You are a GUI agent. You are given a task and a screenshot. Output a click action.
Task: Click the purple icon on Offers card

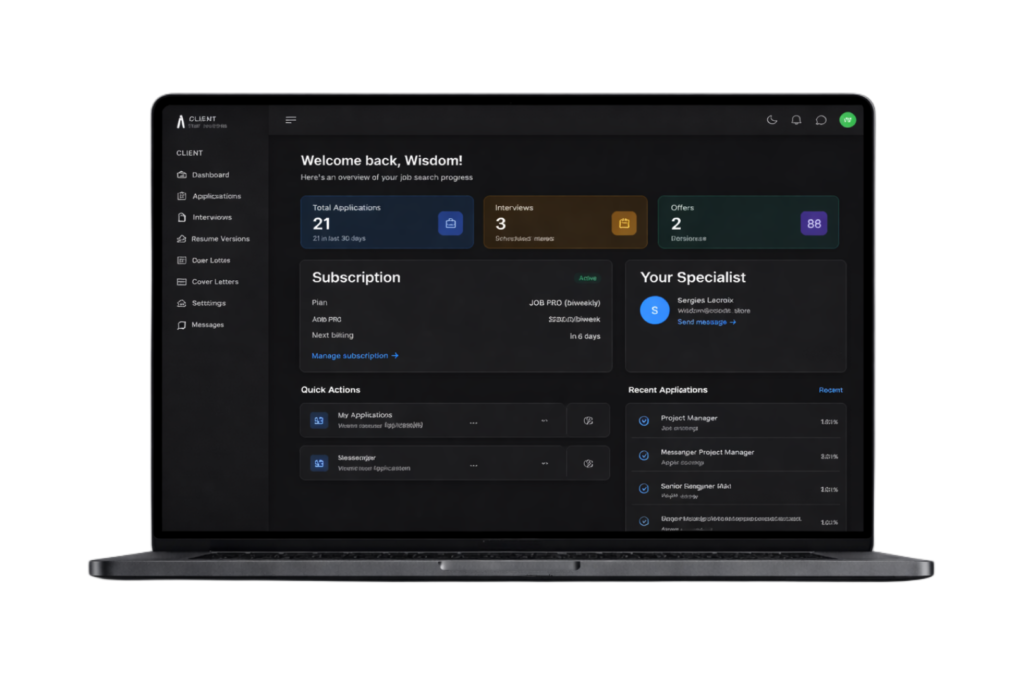814,223
